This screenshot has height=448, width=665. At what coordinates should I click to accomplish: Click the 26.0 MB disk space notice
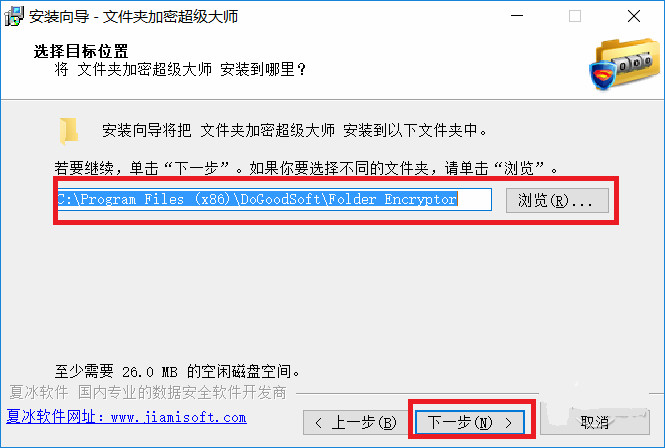[178, 372]
